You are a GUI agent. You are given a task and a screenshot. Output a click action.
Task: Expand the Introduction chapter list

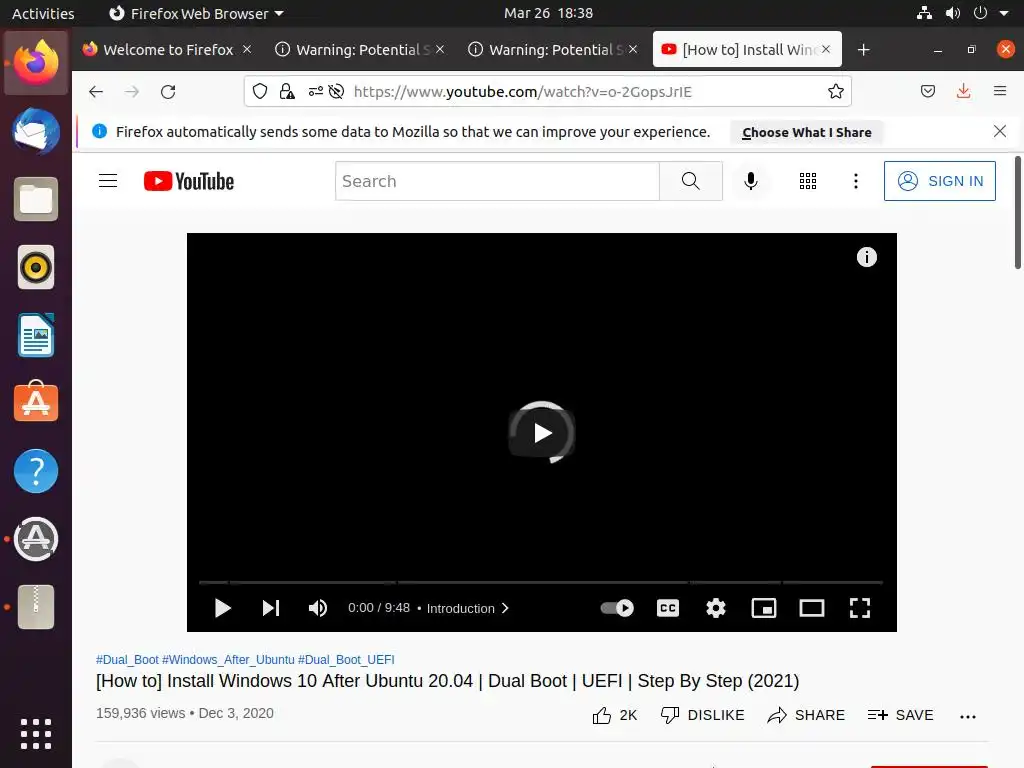(x=468, y=608)
